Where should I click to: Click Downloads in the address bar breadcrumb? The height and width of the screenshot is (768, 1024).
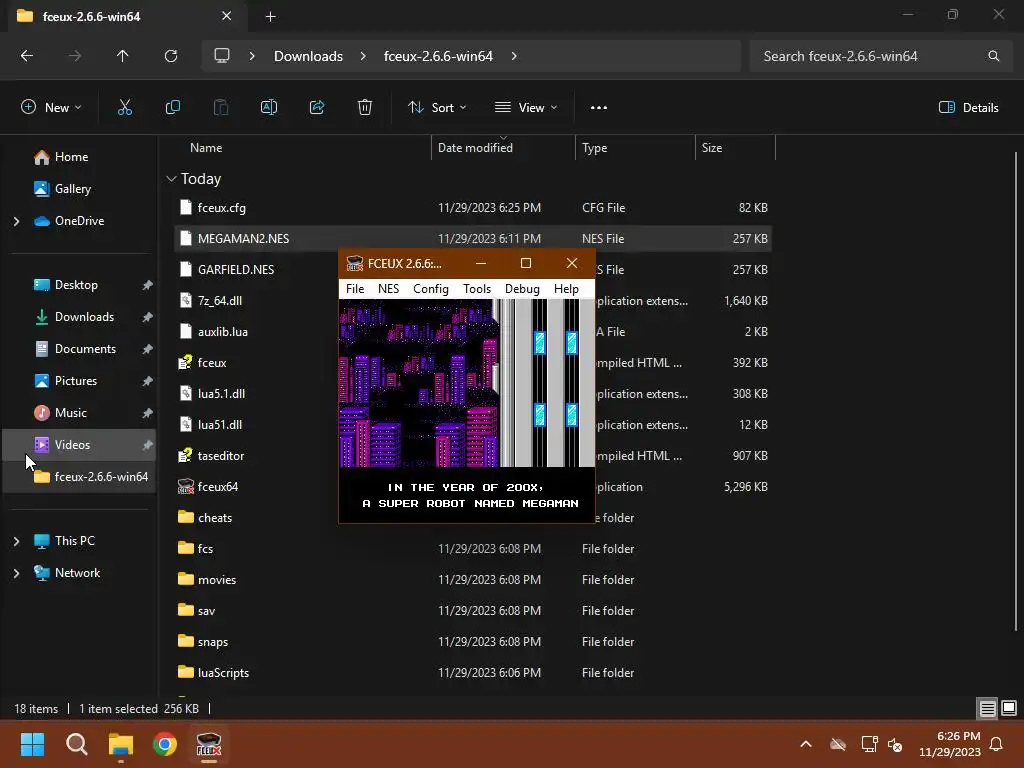(x=308, y=56)
